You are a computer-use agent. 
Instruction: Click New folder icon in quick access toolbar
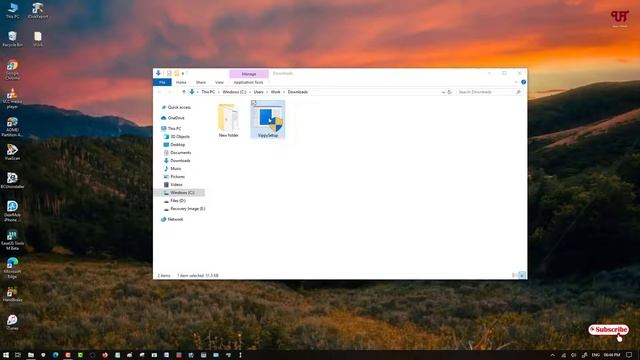[176, 73]
